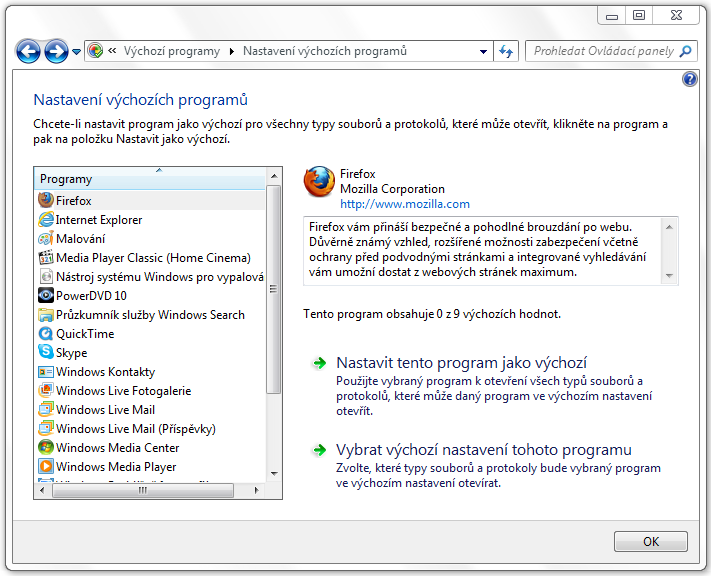Select Windows Kontakty in the list
Viewport: 711px width, 576px height.
coord(150,372)
